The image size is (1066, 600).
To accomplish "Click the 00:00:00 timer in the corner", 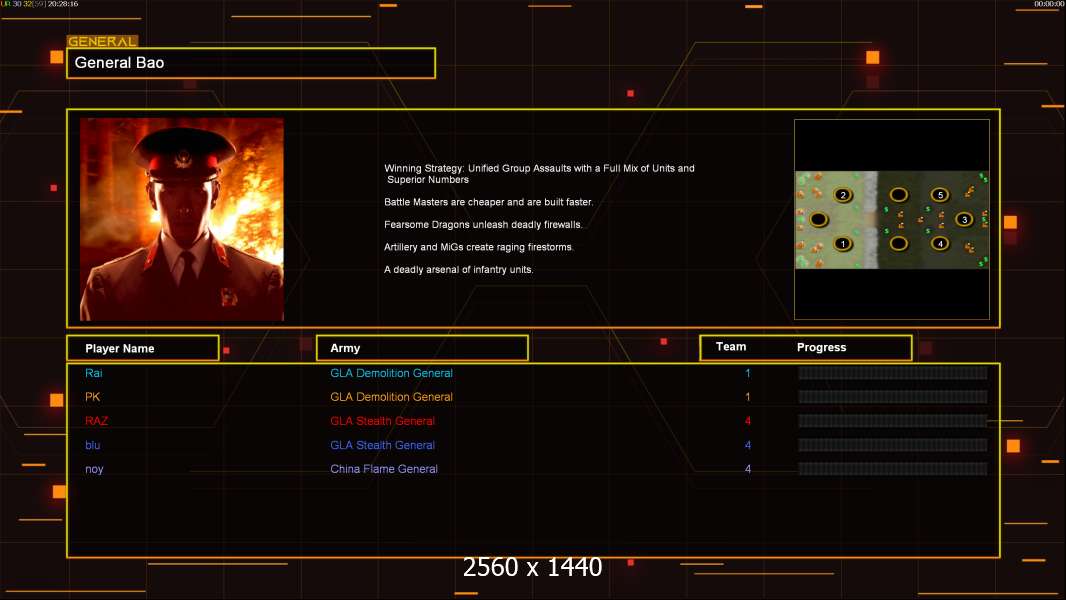I will point(1048,4).
